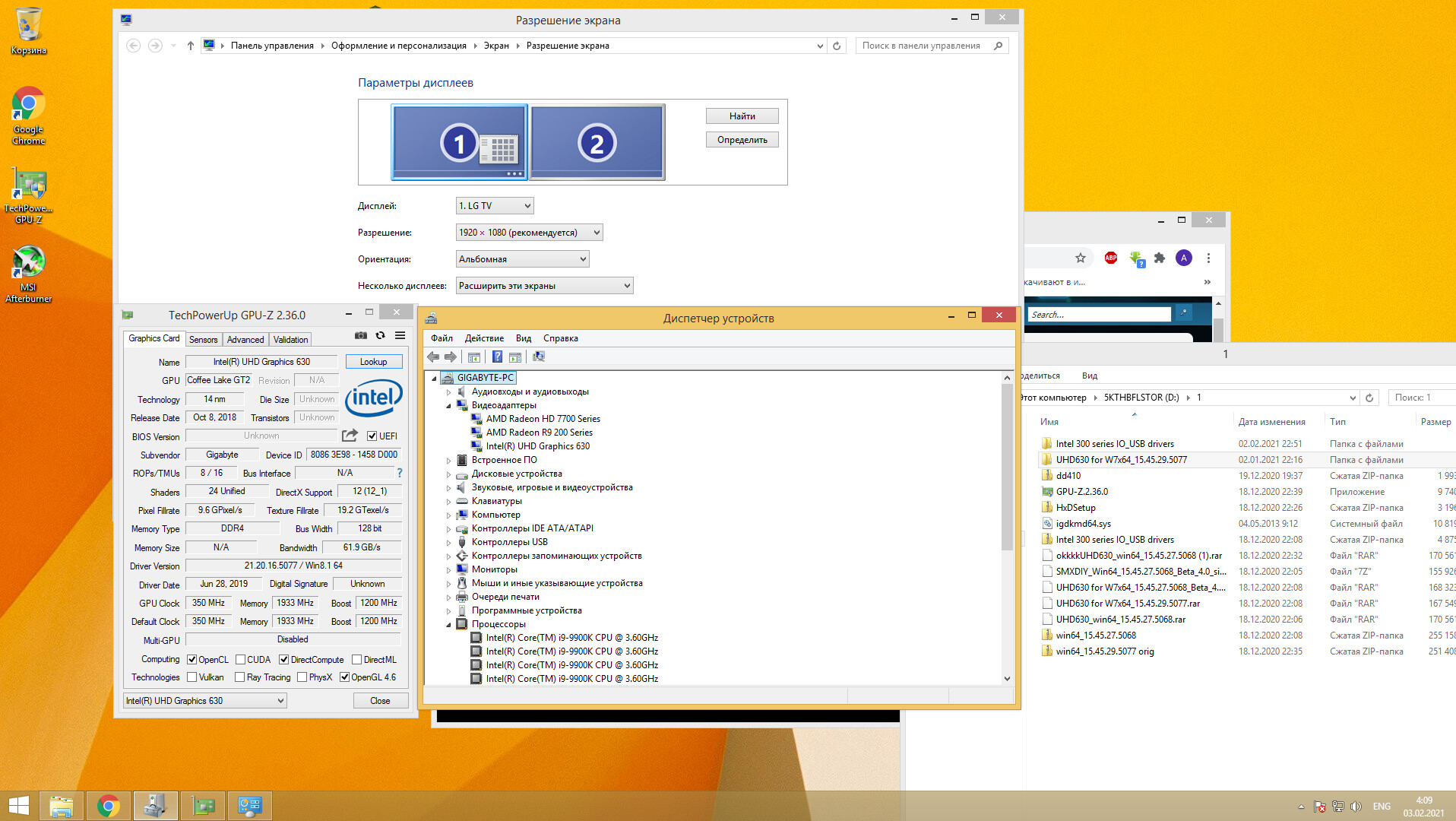Click volume speaker tray icon
Image resolution: width=1456 pixels, height=821 pixels.
click(x=1356, y=807)
